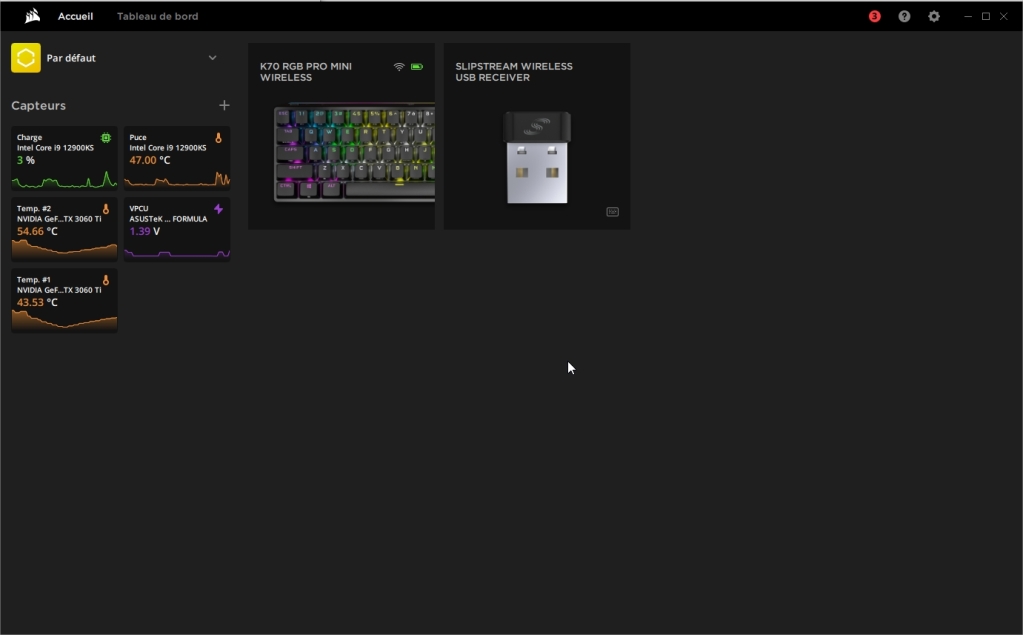Screen dimensions: 1023x635
Task: Select the Puce Intel Core i9 sensor card
Action: (x=177, y=158)
